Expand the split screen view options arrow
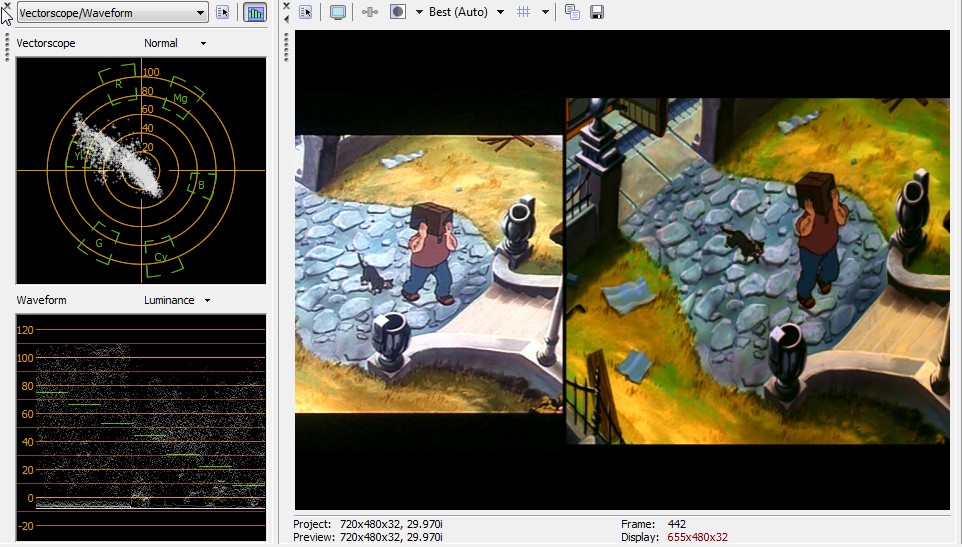The height and width of the screenshot is (547, 962). pos(419,12)
